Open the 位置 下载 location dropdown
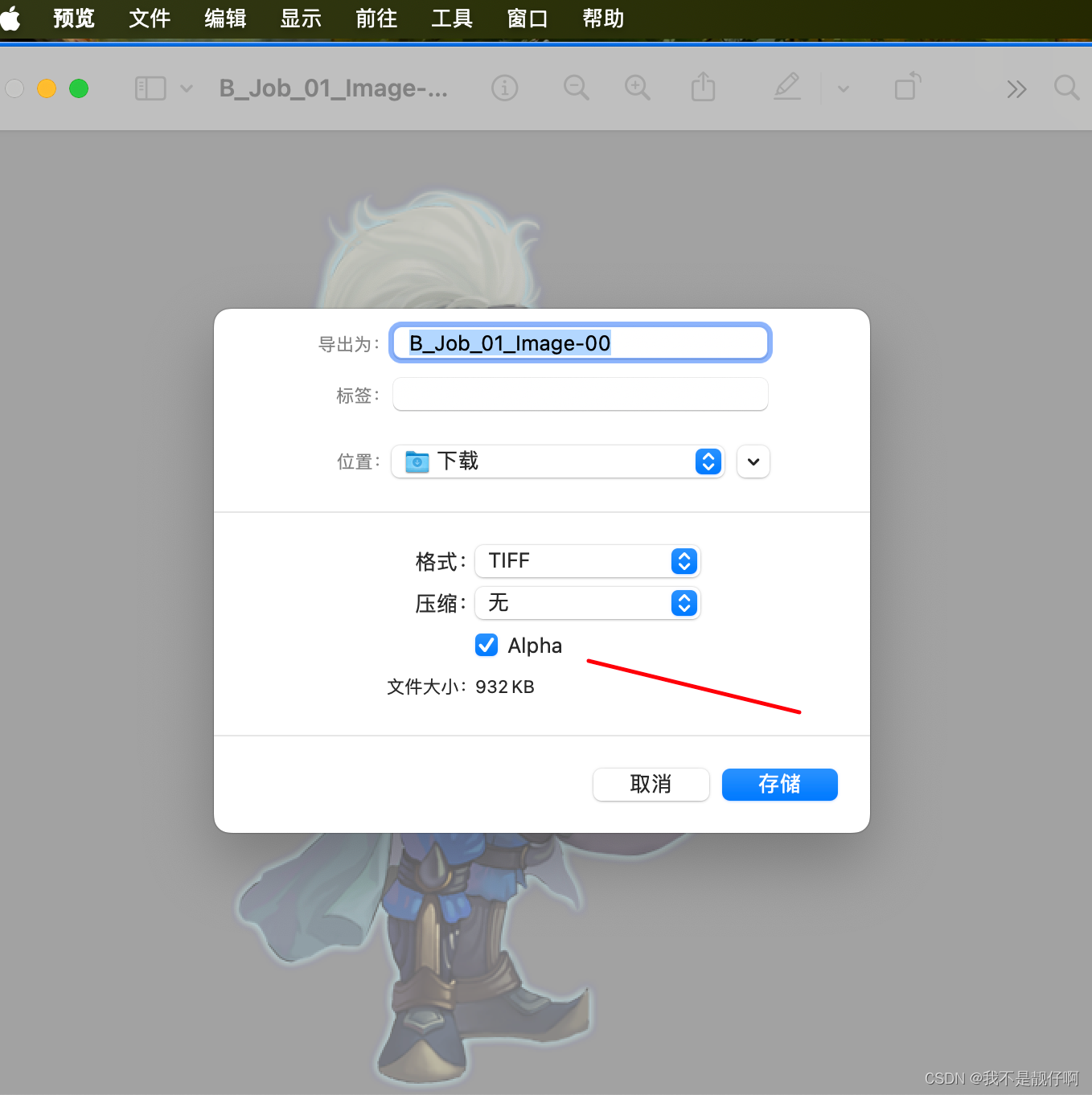This screenshot has width=1092, height=1095. [558, 461]
